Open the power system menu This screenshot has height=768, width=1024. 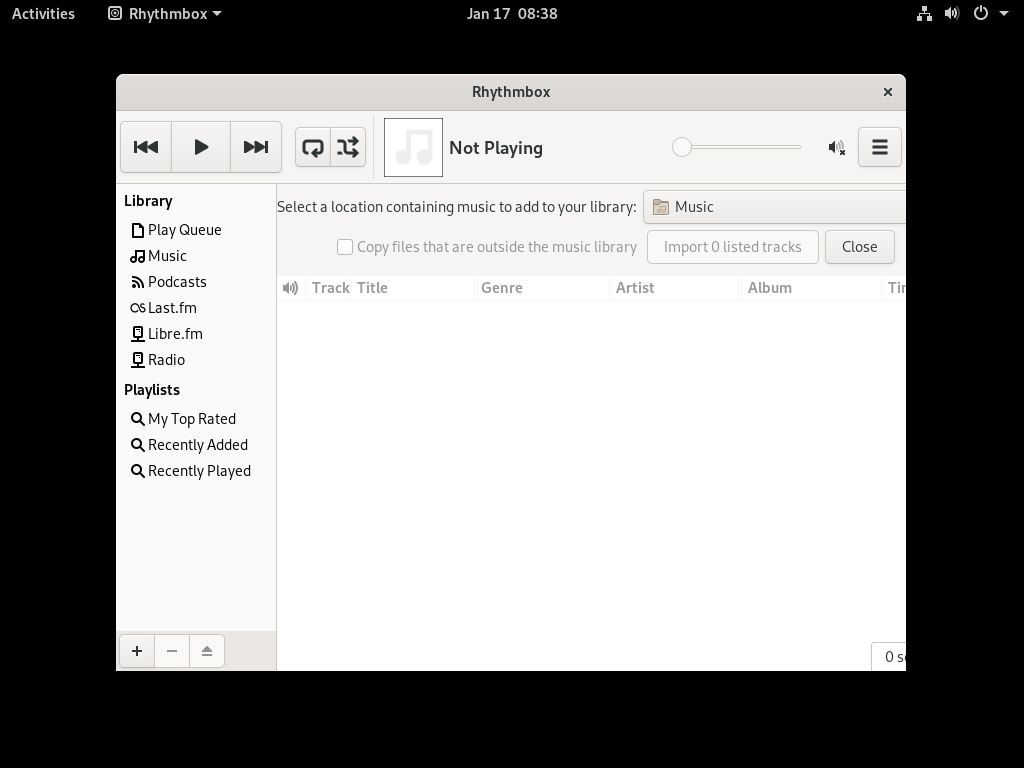coord(981,14)
